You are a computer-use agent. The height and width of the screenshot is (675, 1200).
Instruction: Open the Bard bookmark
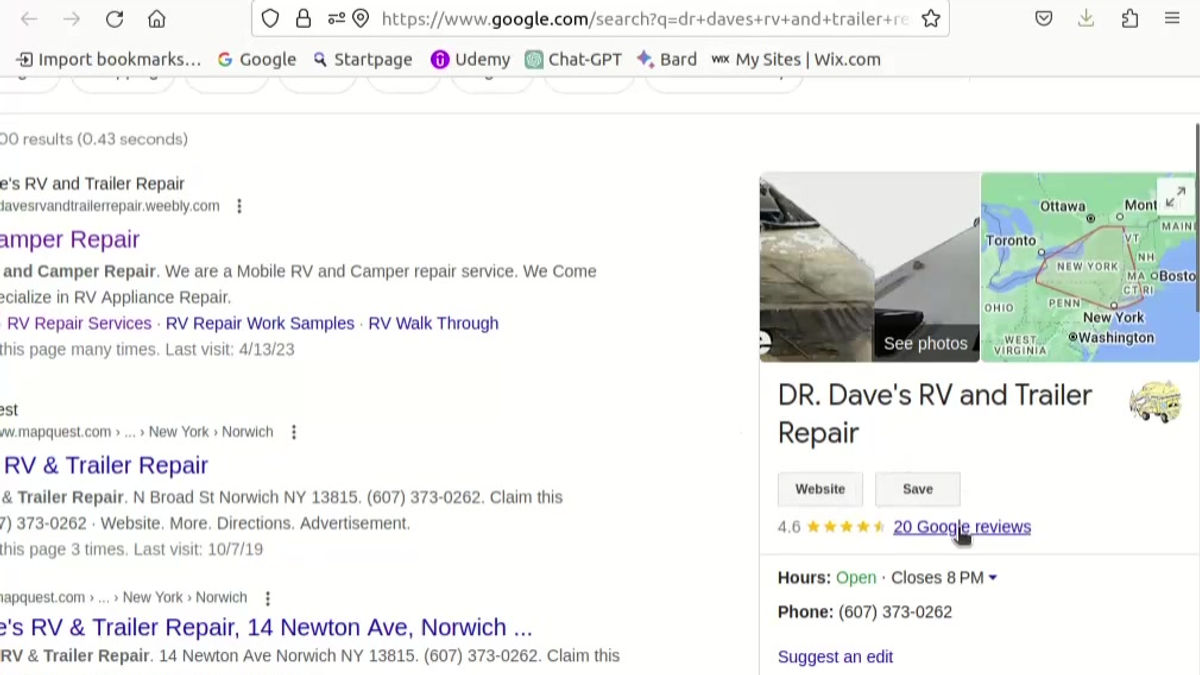[x=667, y=59]
